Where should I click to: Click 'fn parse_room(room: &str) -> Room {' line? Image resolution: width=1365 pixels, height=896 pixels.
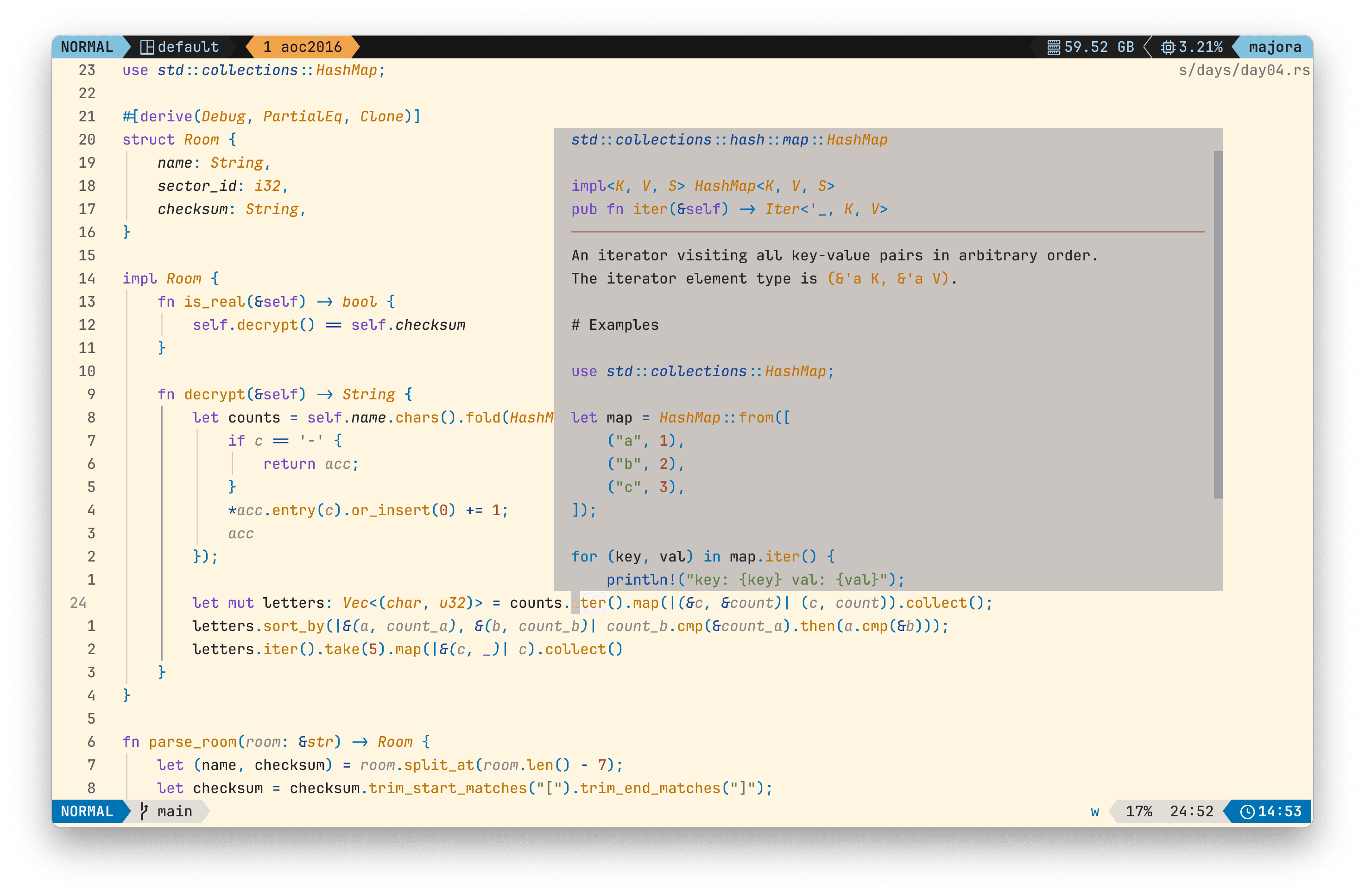point(276,742)
